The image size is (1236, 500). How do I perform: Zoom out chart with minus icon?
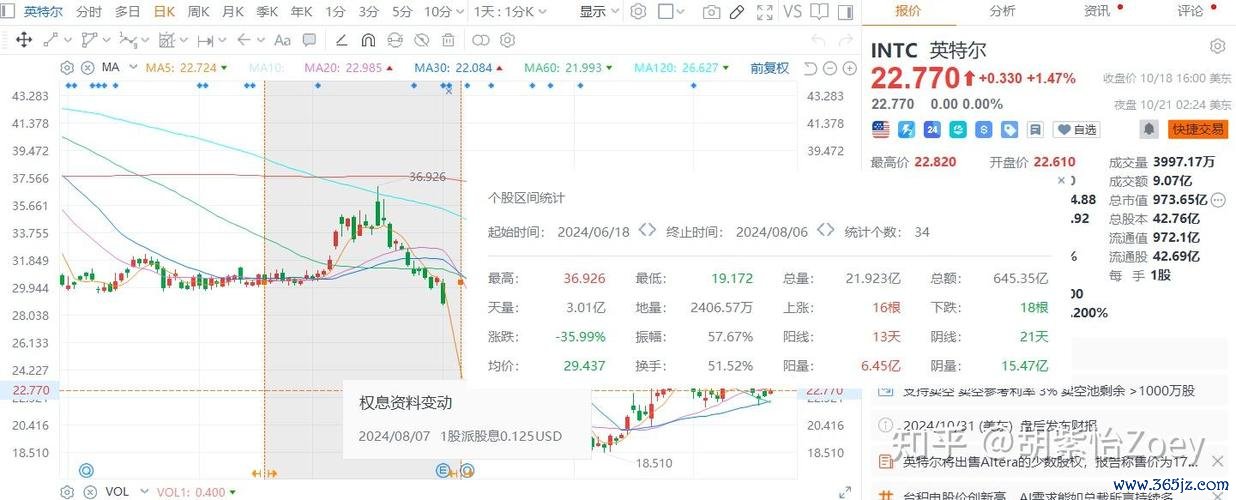[x=830, y=68]
